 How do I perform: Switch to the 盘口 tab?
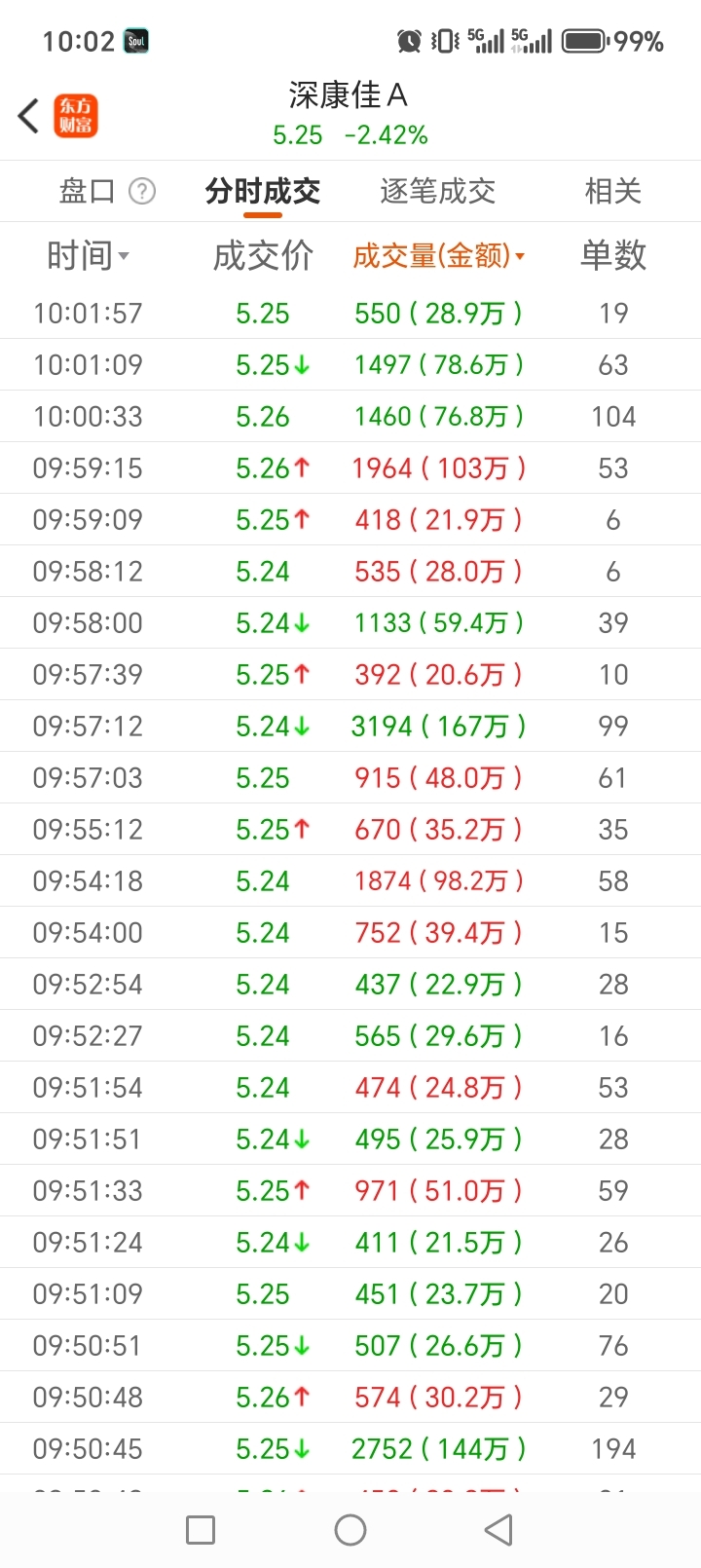point(88,191)
